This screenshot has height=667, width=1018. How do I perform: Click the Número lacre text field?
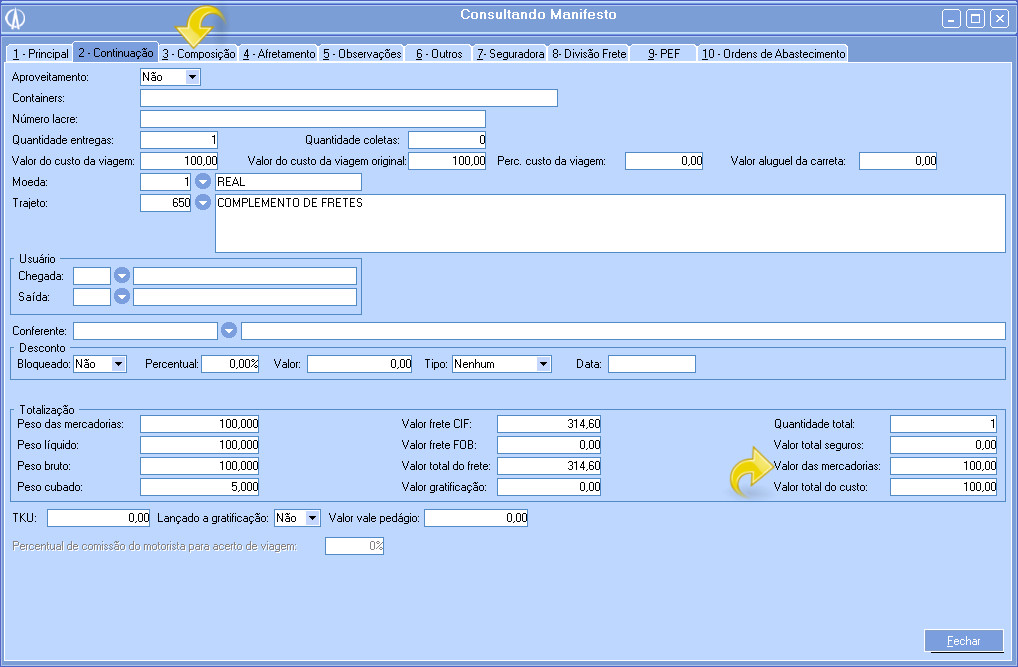(x=312, y=119)
